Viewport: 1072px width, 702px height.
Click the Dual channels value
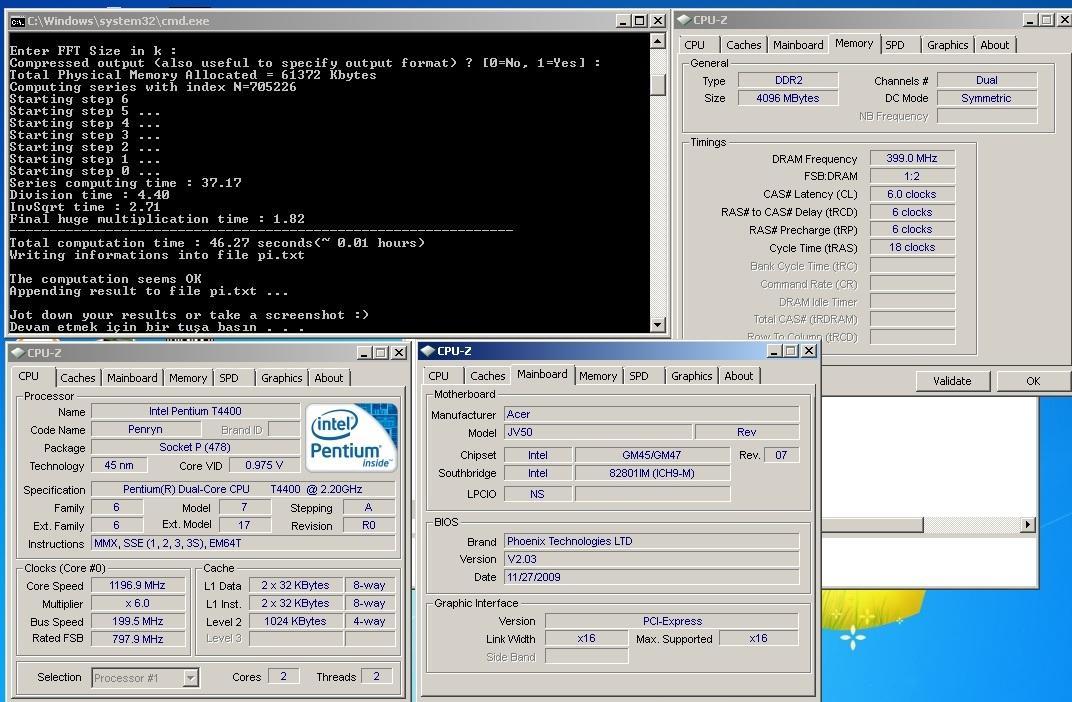point(987,80)
